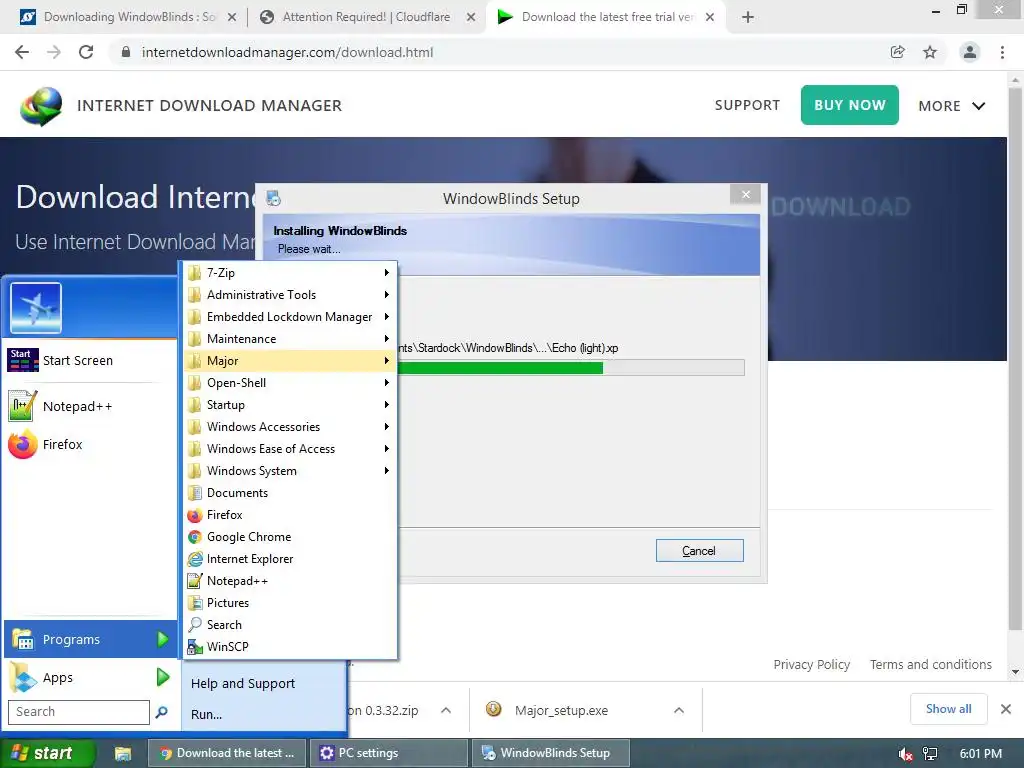Open Windows Accessories folder
This screenshot has width=1024, height=768.
(289, 426)
